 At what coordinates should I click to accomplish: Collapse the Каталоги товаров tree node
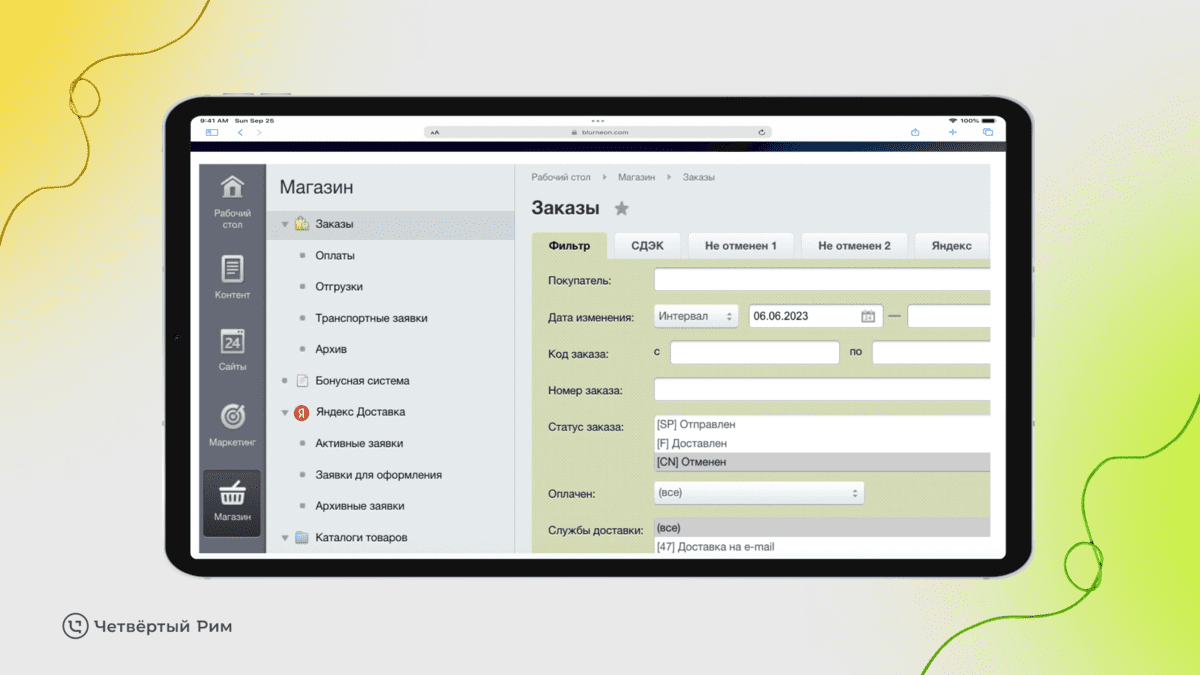285,538
